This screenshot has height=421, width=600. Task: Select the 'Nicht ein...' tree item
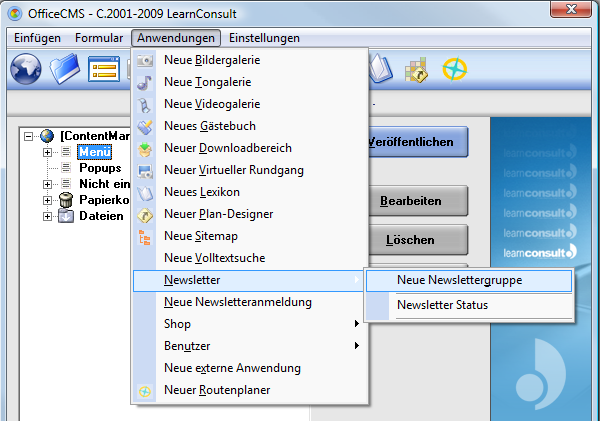click(x=104, y=184)
